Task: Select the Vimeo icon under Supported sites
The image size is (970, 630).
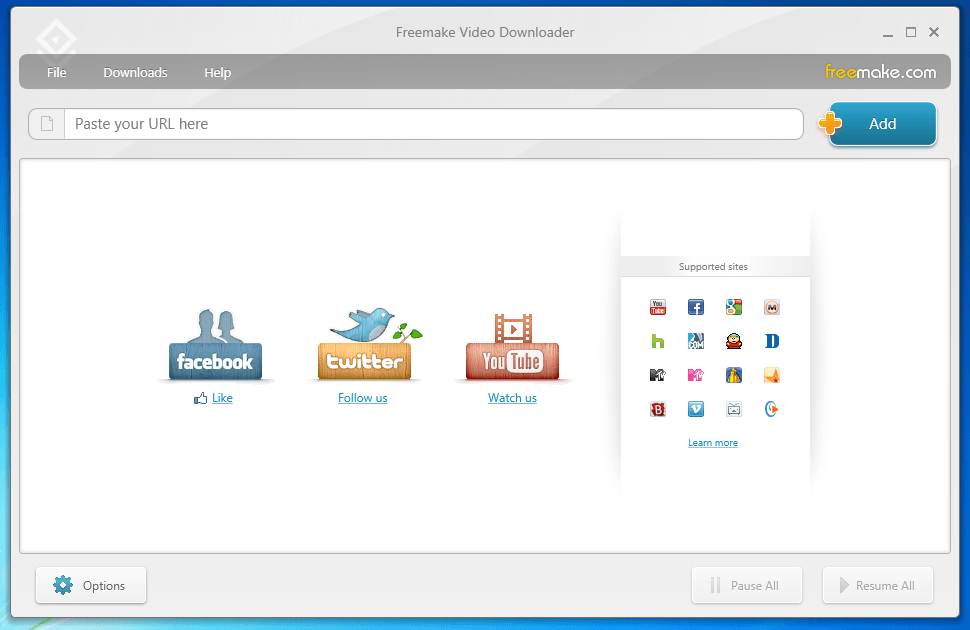Action: (695, 409)
